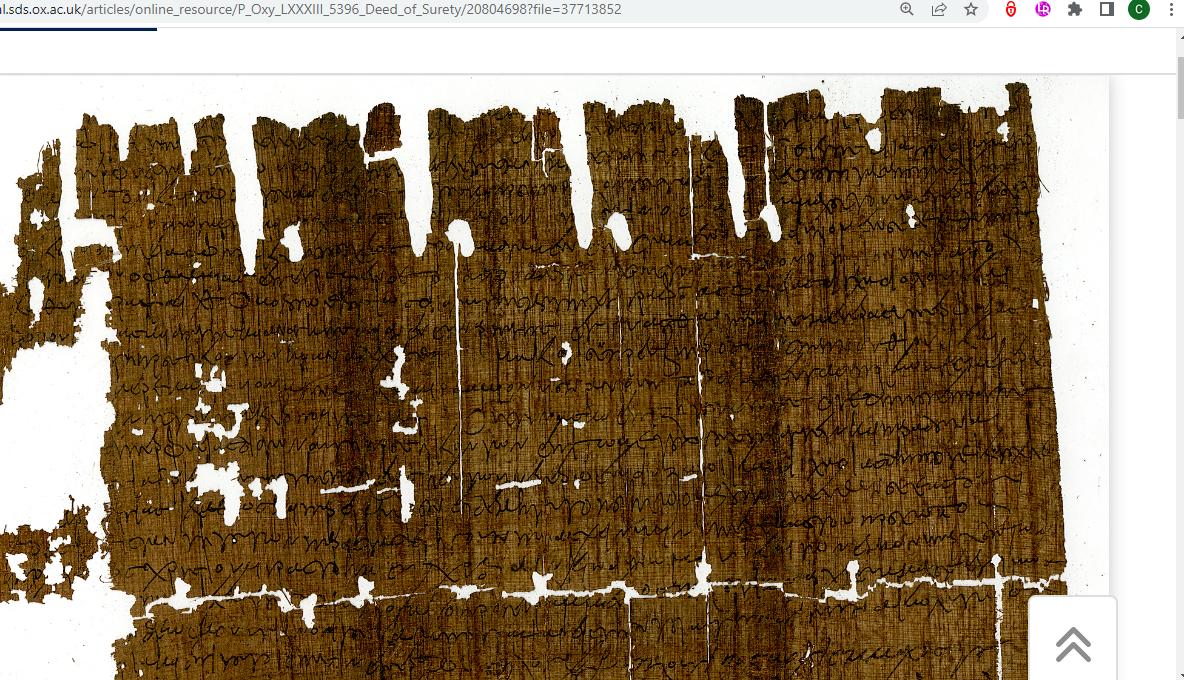The width and height of the screenshot is (1184, 680).
Task: Toggle the browser side panel
Action: click(1107, 9)
